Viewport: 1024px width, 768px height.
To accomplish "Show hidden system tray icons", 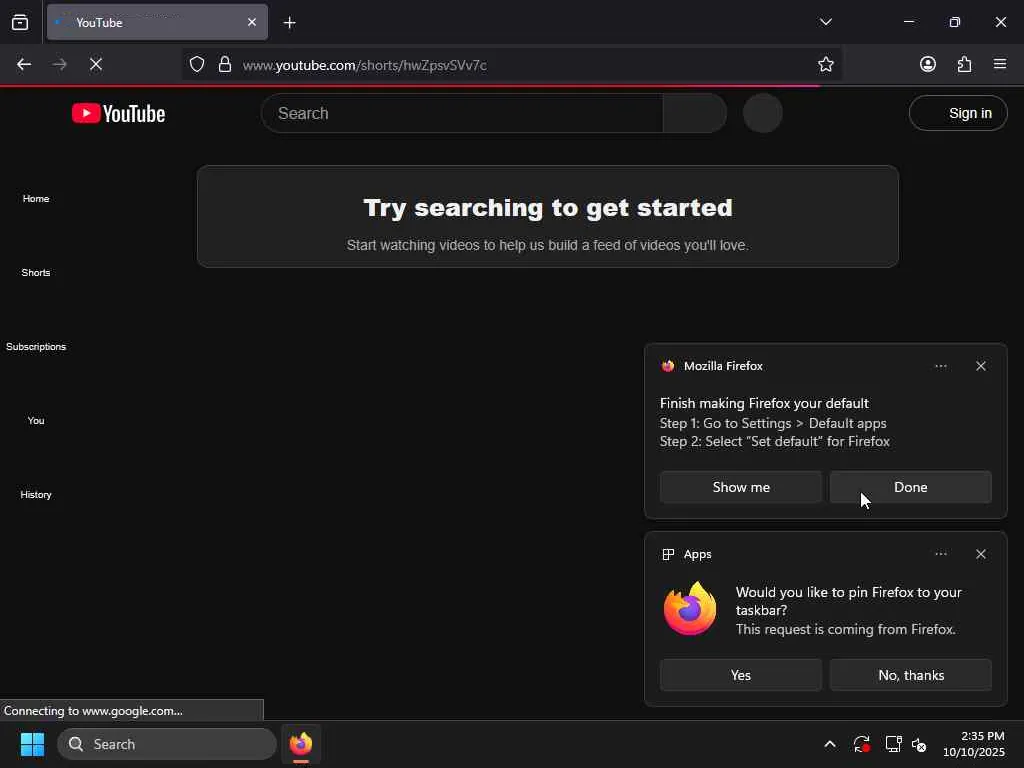I will point(829,744).
